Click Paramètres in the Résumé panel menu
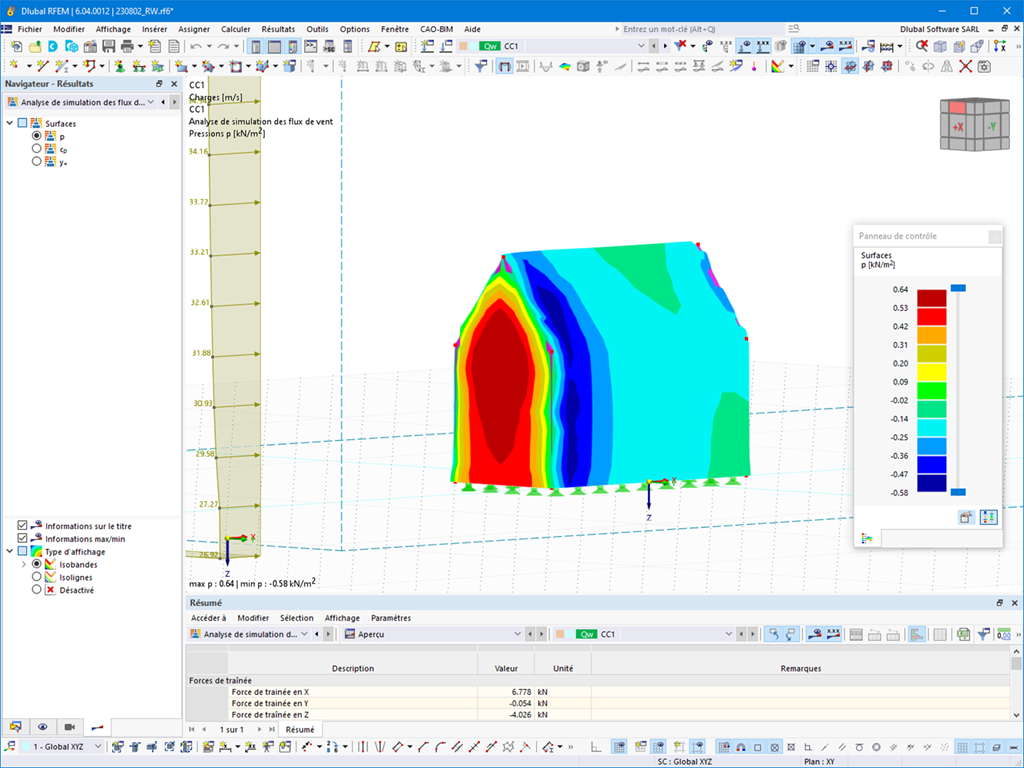Screen dimensions: 1024x768 pyautogui.click(x=390, y=618)
